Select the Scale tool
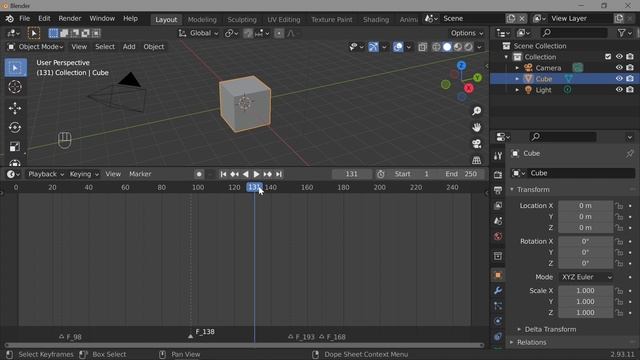 [15, 147]
